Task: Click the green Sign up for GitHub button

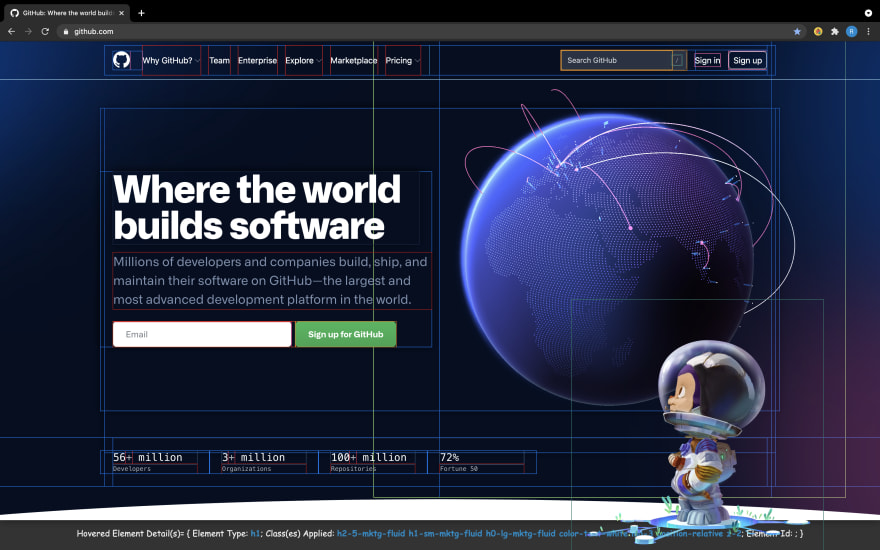Action: (x=346, y=334)
